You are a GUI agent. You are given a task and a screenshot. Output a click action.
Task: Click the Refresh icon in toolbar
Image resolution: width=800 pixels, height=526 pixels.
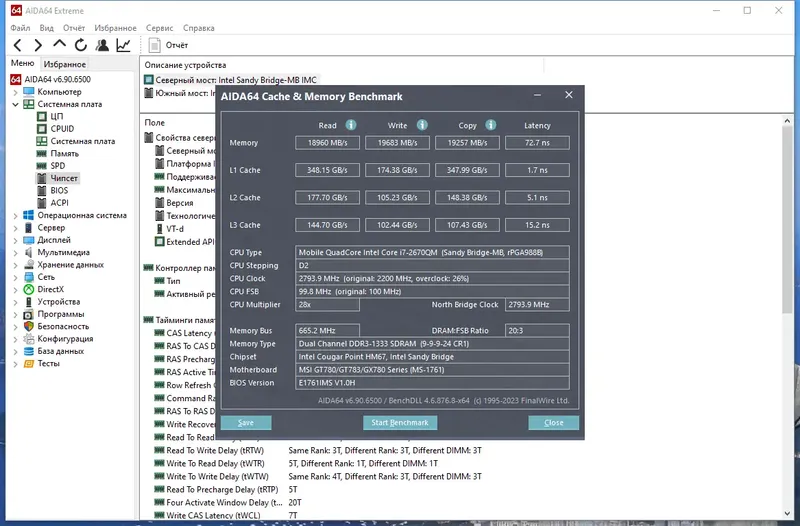(x=81, y=45)
